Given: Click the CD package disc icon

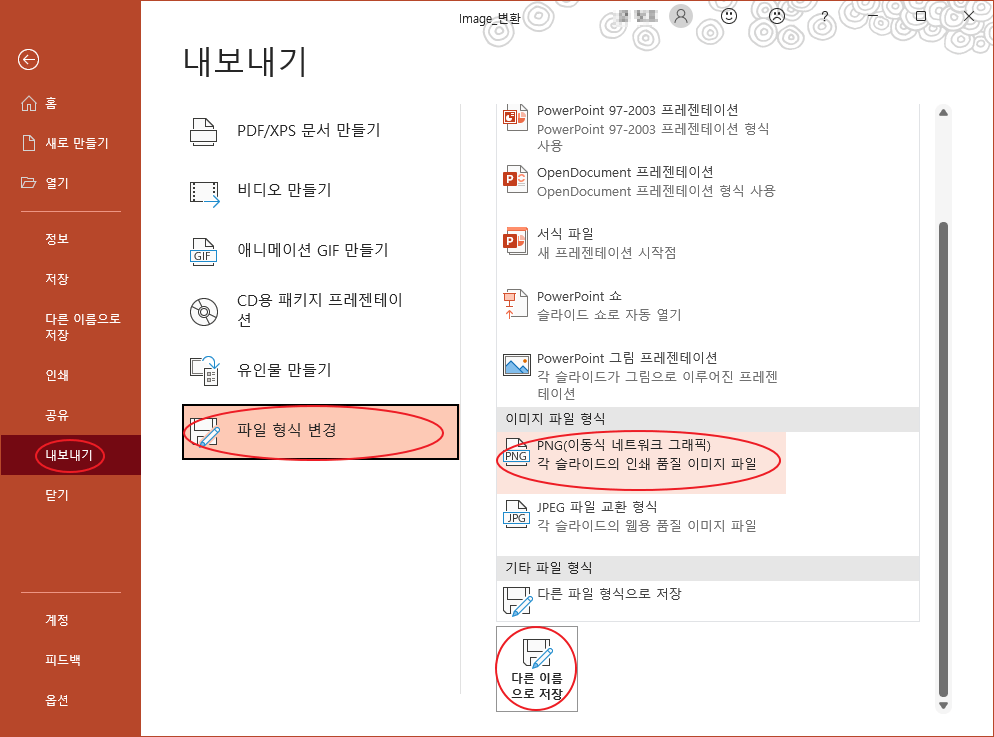Looking at the screenshot, I should coord(204,312).
